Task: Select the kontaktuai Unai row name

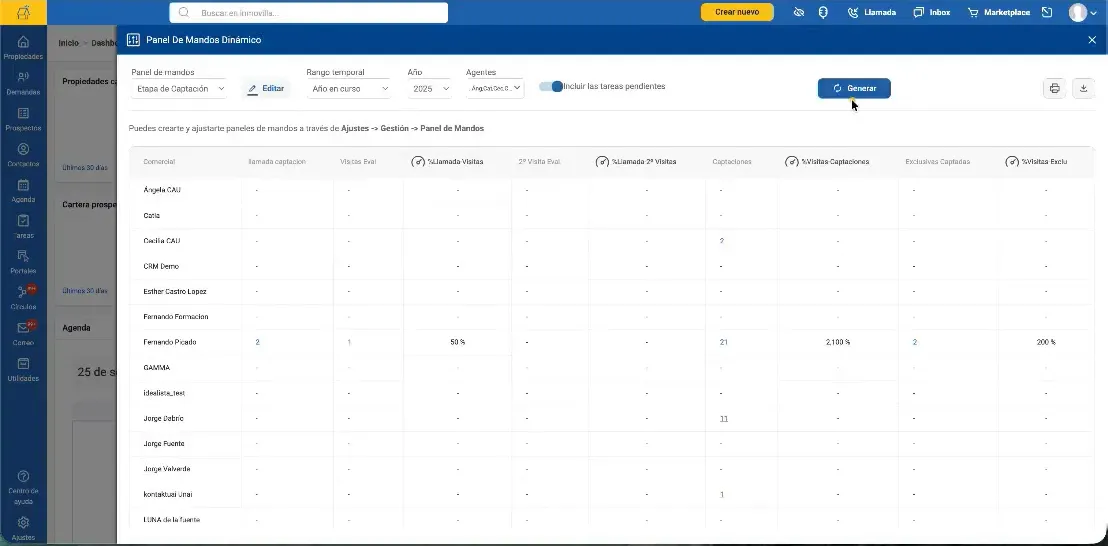Action: pos(167,494)
